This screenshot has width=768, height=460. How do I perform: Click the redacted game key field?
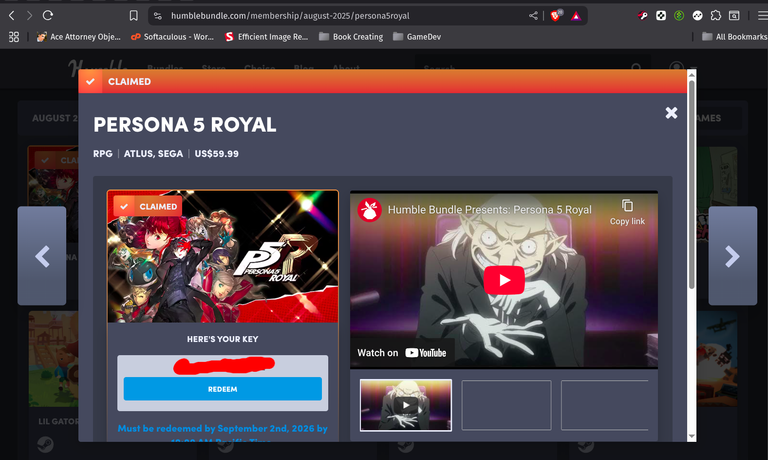223,365
